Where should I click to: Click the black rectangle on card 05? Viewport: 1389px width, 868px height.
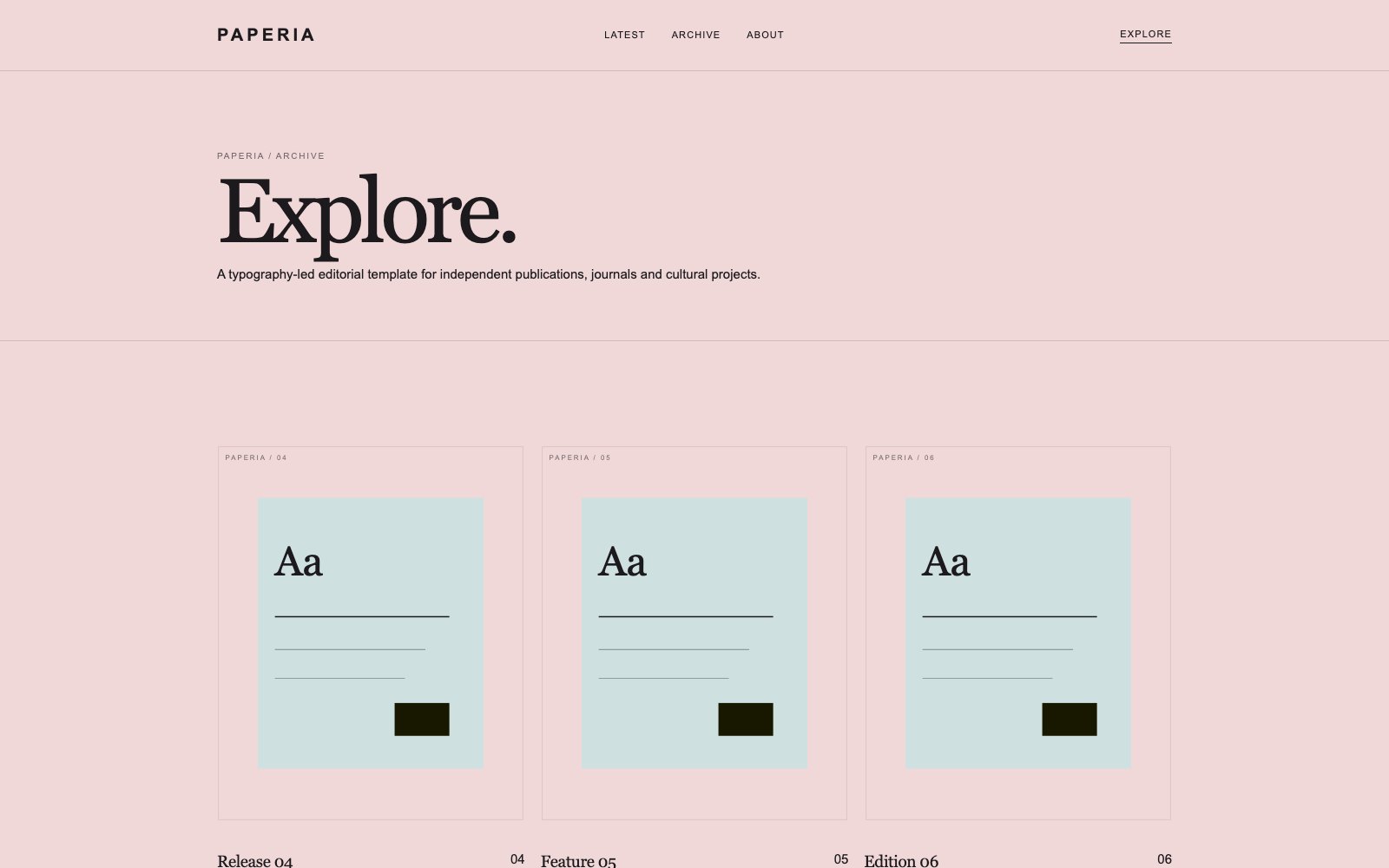746,720
